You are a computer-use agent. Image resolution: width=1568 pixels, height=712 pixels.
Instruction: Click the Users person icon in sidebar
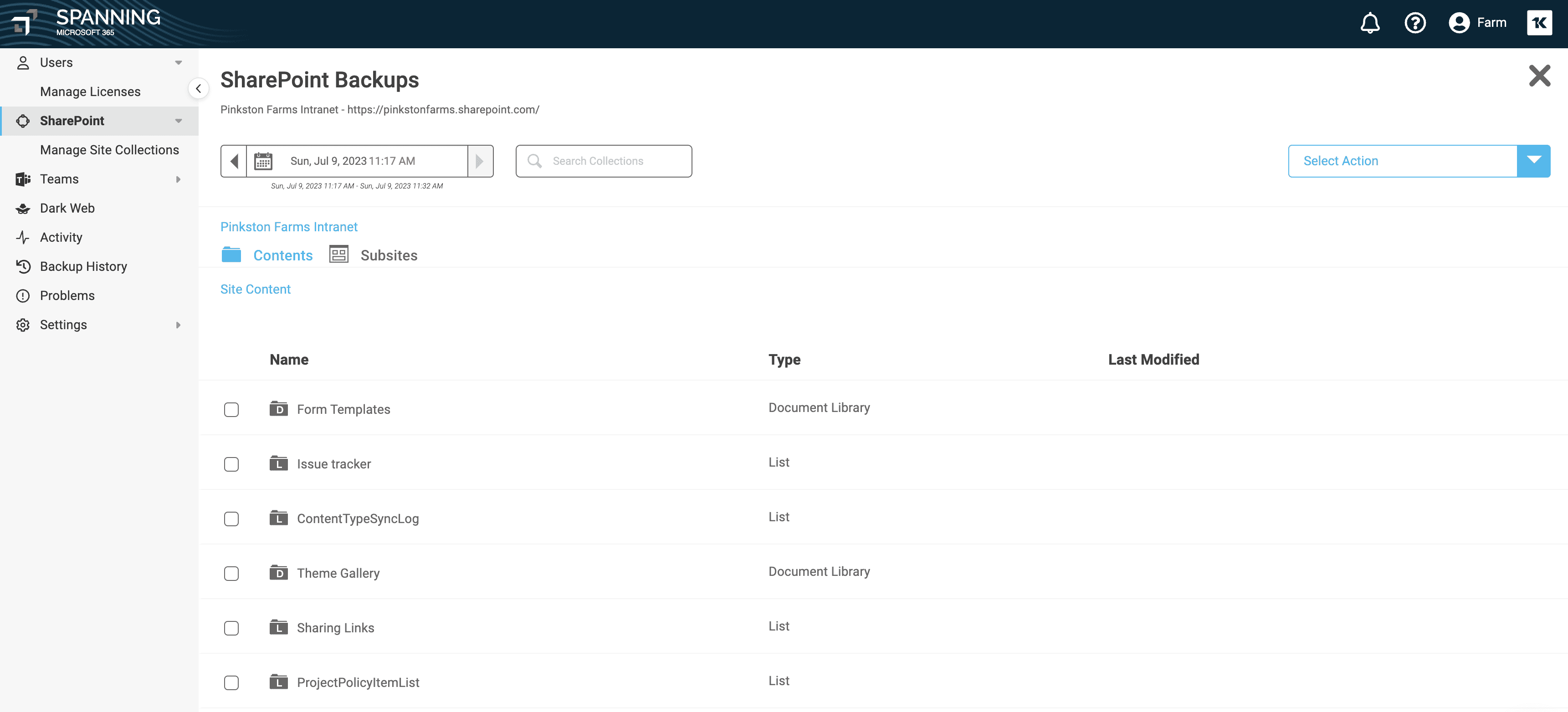23,63
